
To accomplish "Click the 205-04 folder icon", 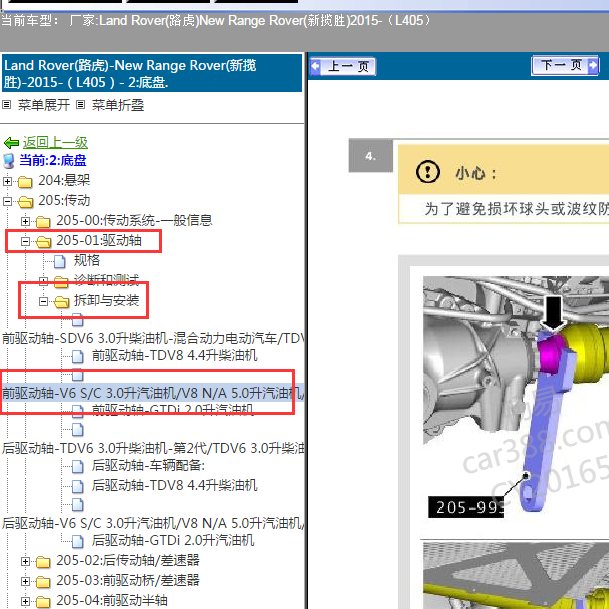I will pos(43,602).
